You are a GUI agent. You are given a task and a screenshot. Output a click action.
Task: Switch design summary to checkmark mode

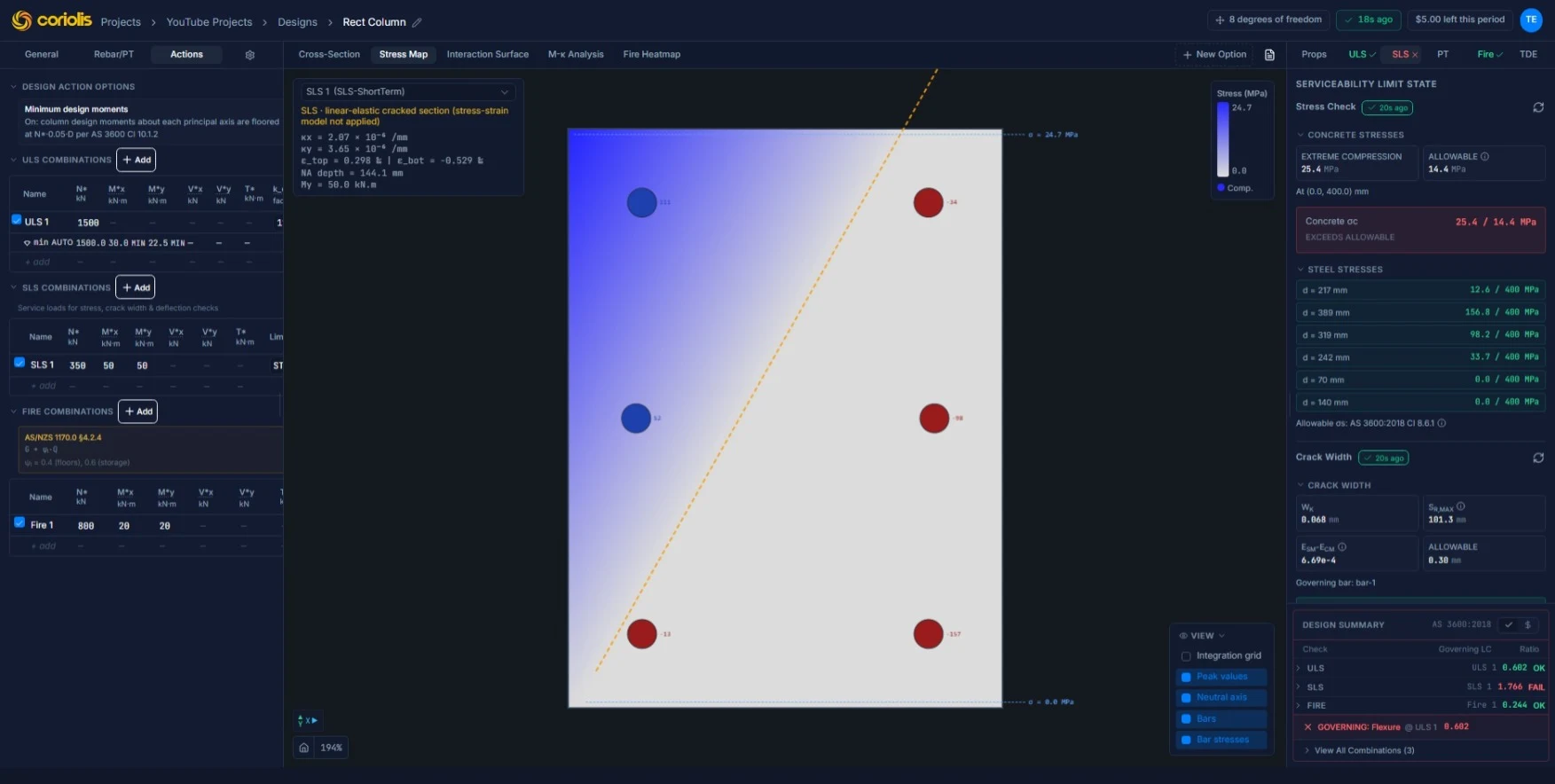coord(1509,625)
